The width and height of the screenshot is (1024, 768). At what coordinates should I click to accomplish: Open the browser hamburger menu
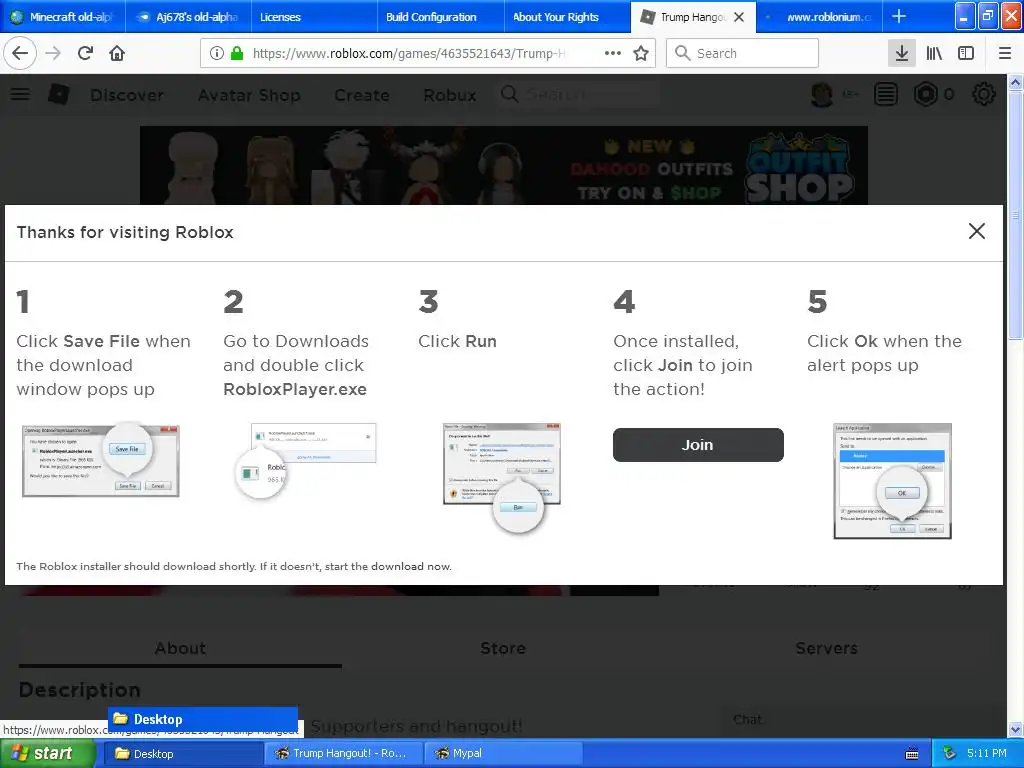pos(1005,53)
